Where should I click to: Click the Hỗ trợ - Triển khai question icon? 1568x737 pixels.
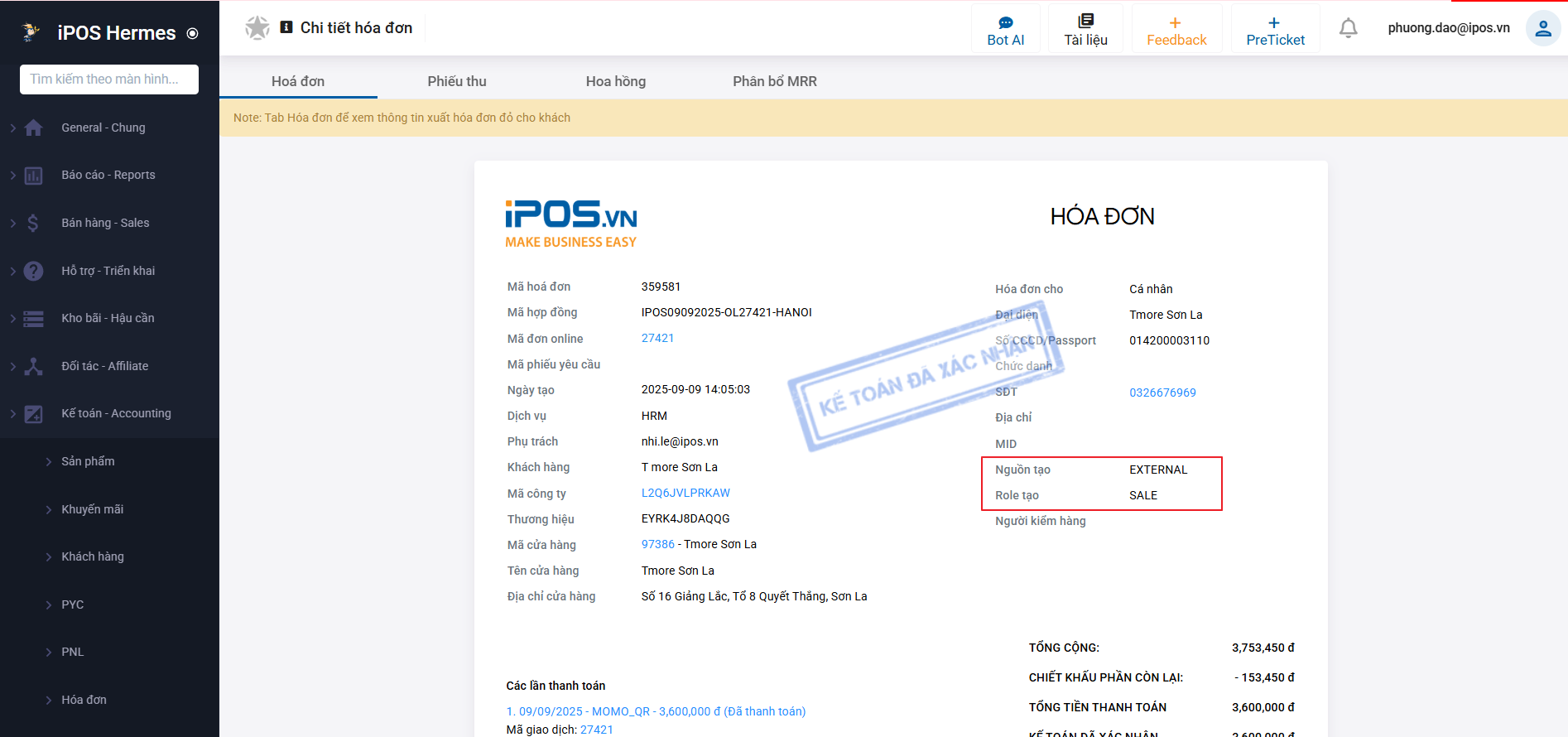pos(34,271)
